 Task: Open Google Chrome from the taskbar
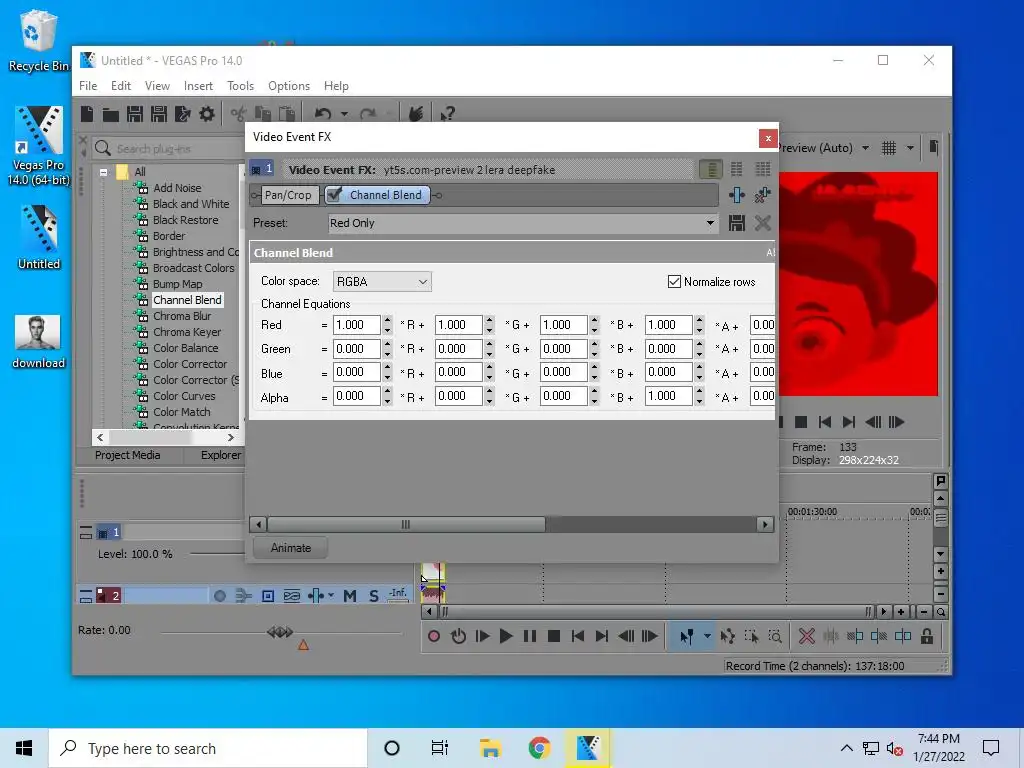coord(539,748)
